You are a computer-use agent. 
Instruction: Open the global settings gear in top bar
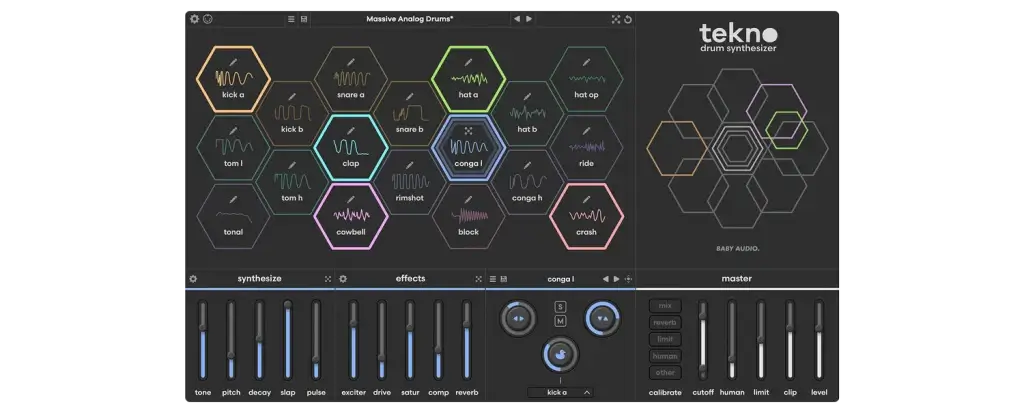tap(194, 19)
